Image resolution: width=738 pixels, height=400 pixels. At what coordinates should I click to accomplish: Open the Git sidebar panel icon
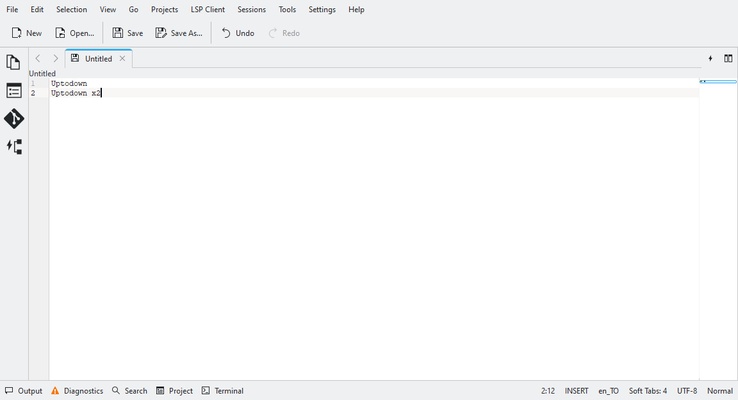pos(14,119)
